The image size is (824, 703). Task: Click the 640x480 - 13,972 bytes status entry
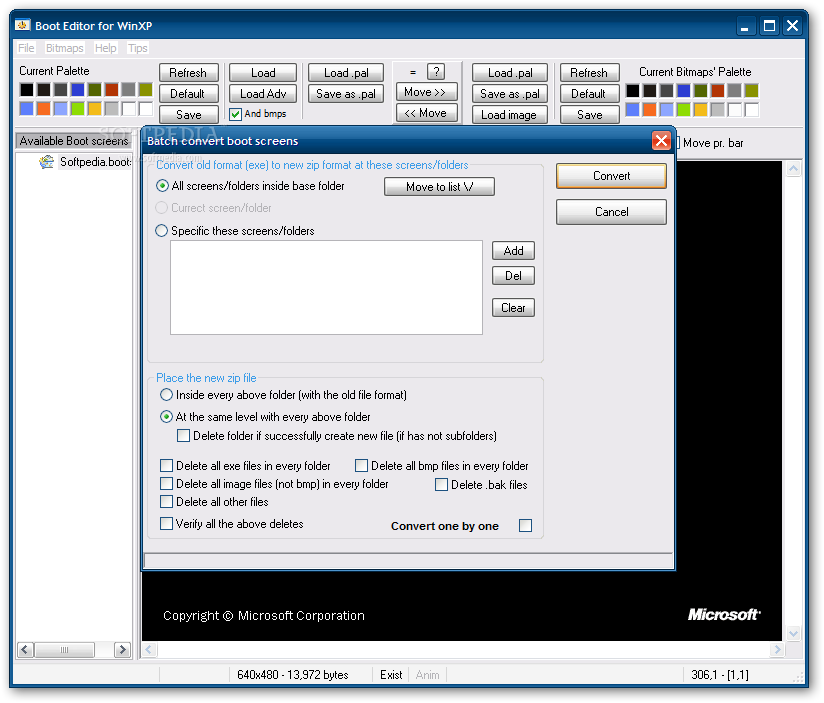click(x=293, y=675)
